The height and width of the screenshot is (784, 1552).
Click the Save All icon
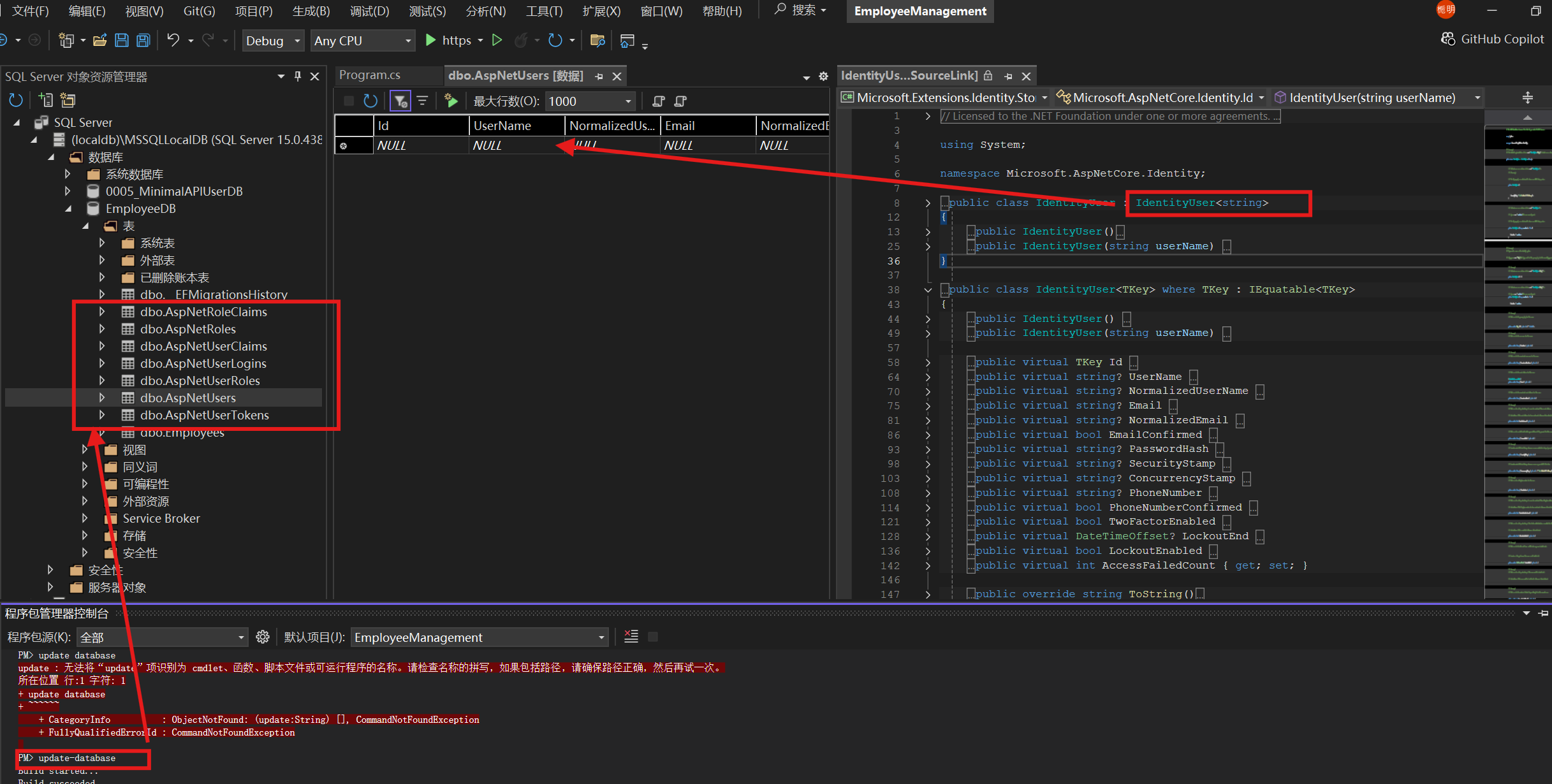point(143,41)
